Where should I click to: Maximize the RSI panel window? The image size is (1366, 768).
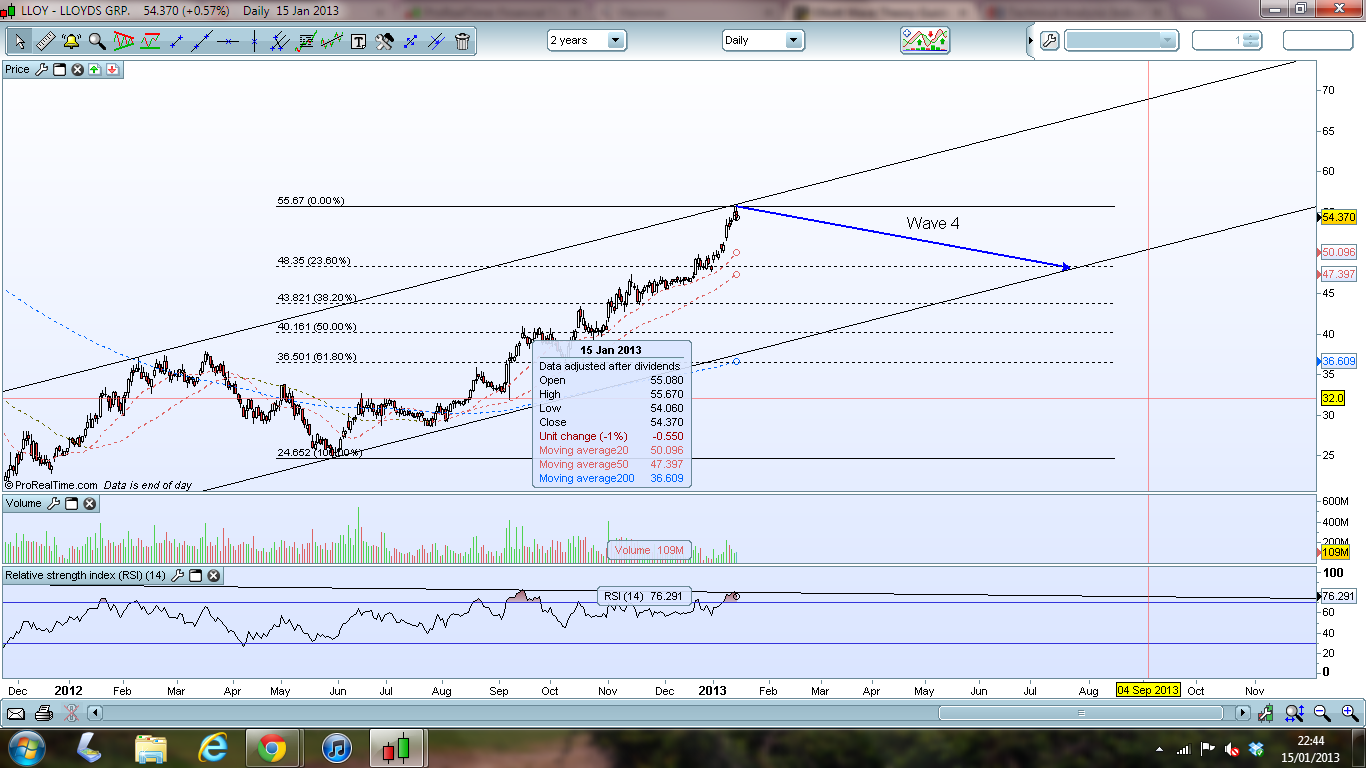[196, 575]
